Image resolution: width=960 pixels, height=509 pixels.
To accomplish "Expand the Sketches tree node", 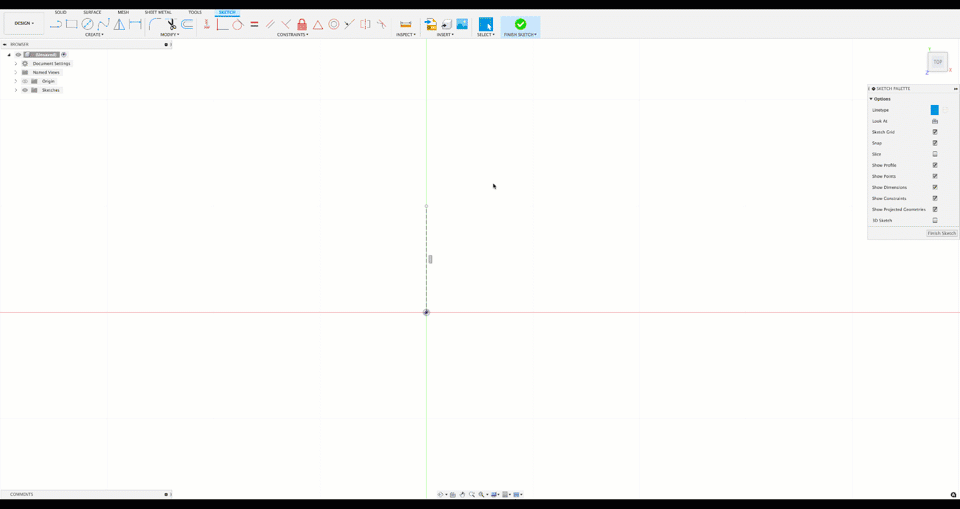I will [16, 90].
